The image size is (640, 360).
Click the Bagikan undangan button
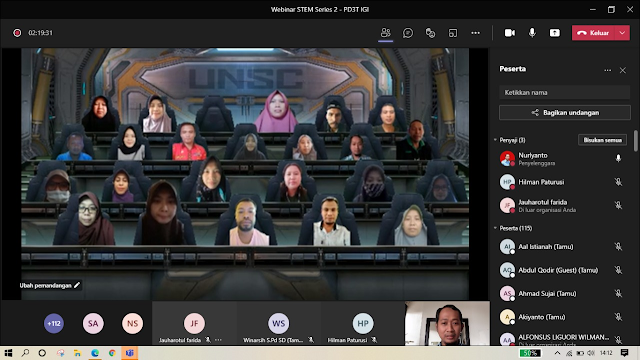click(x=564, y=113)
